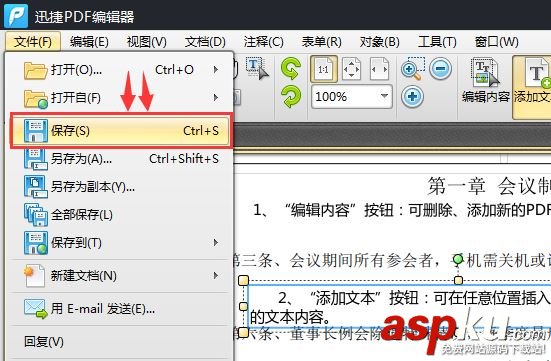Screen dimensions: 551x361
Task: Click the upper green rotate arrow
Action: [291, 68]
